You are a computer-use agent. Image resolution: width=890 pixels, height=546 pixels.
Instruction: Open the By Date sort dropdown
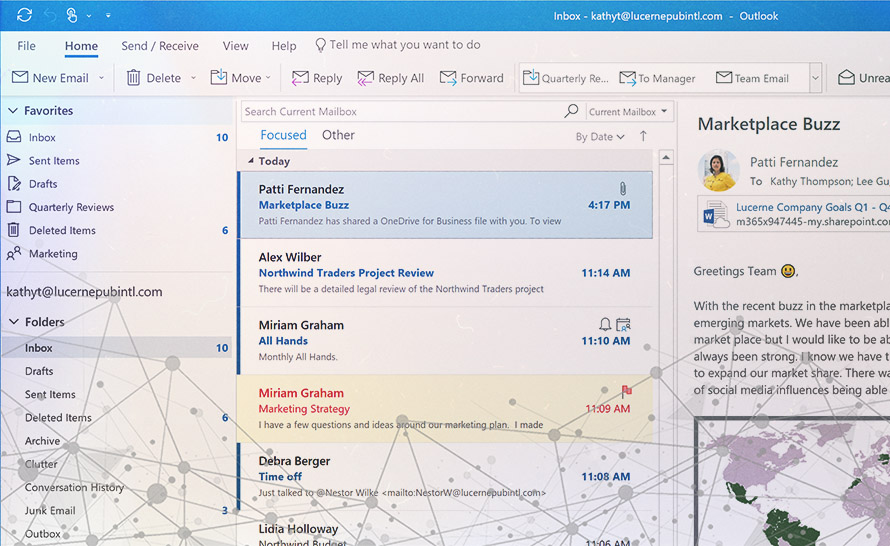(600, 137)
